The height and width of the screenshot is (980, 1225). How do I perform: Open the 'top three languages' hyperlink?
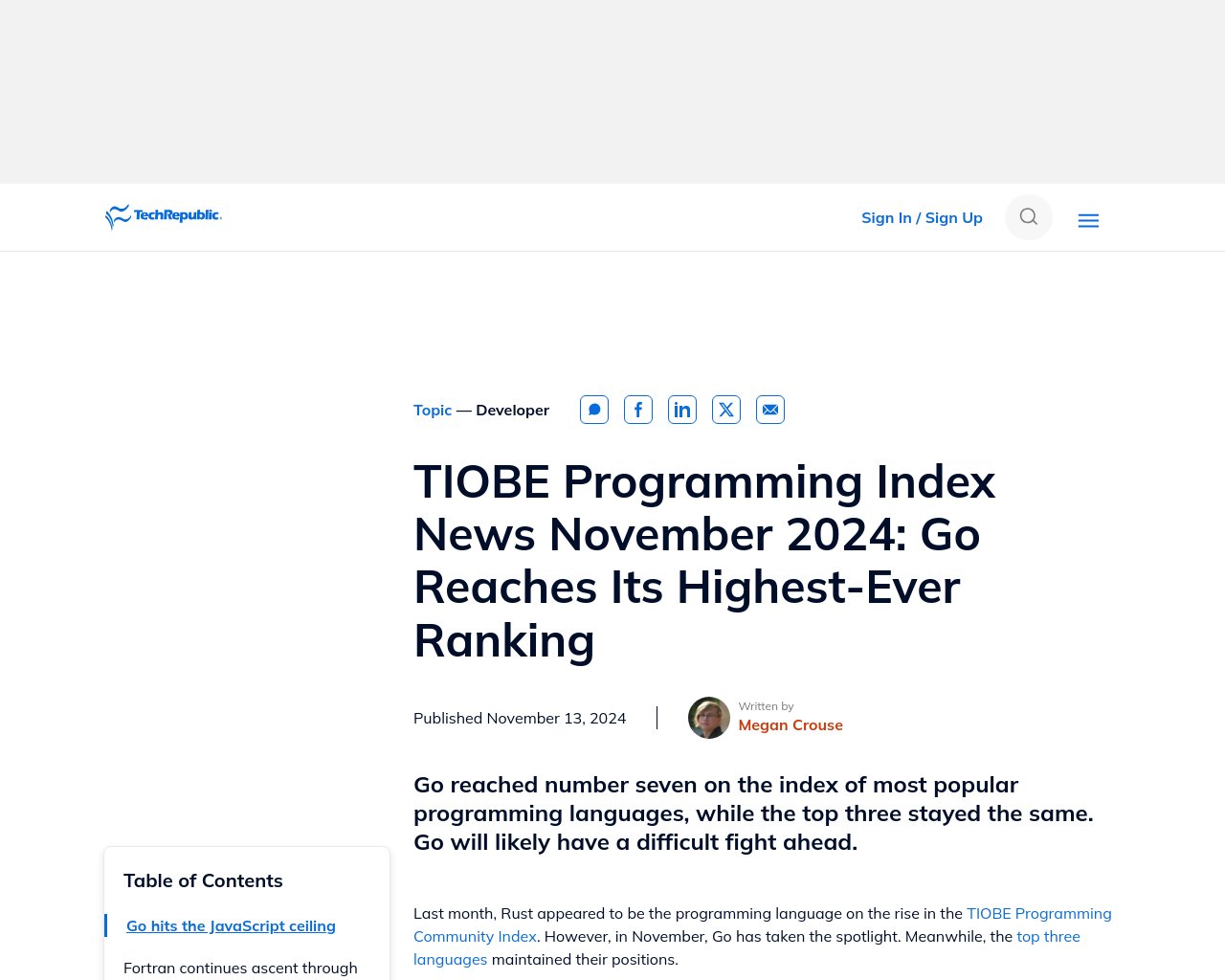tap(1048, 936)
